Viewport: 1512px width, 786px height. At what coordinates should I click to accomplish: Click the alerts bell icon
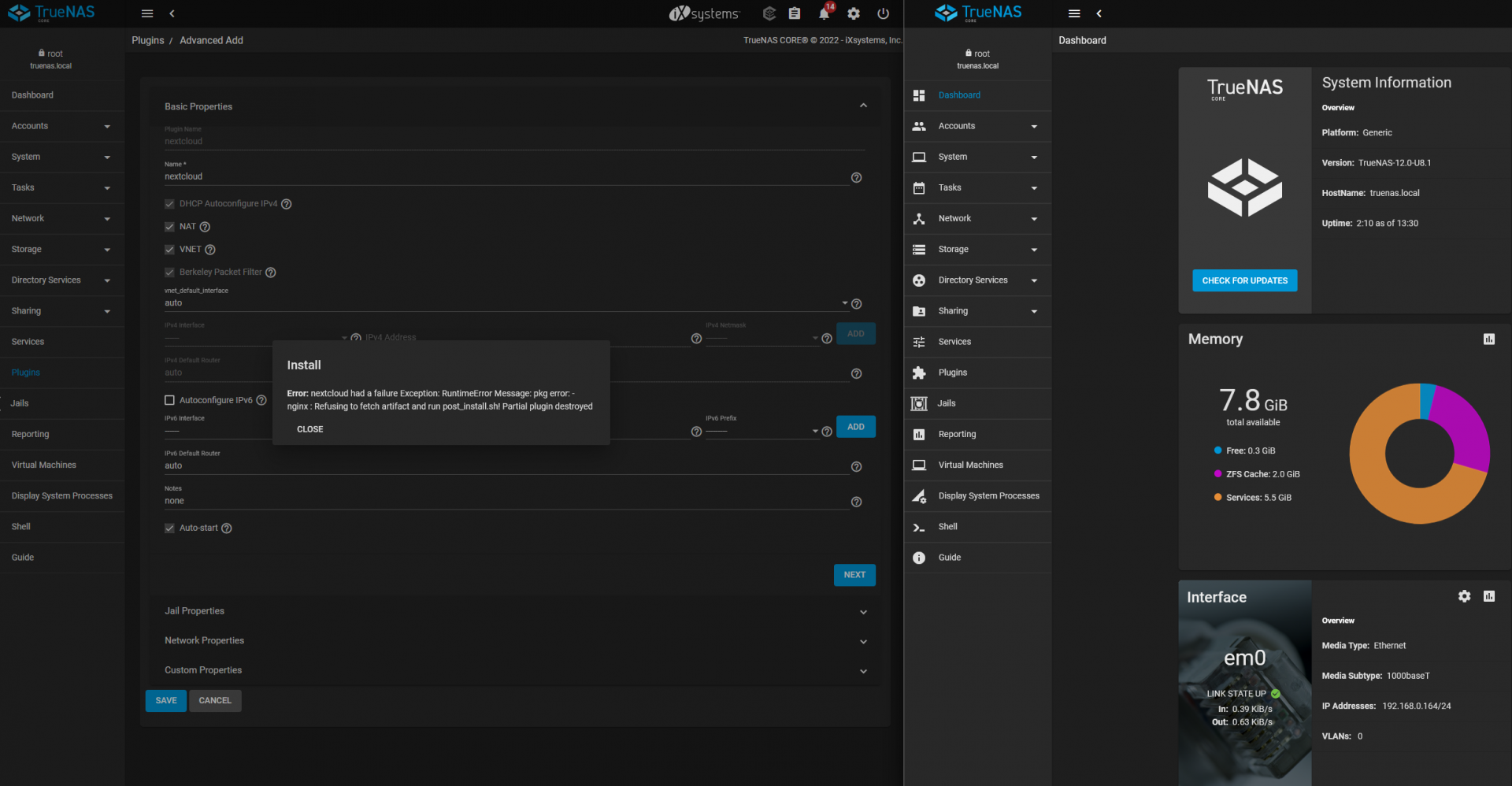(x=824, y=13)
